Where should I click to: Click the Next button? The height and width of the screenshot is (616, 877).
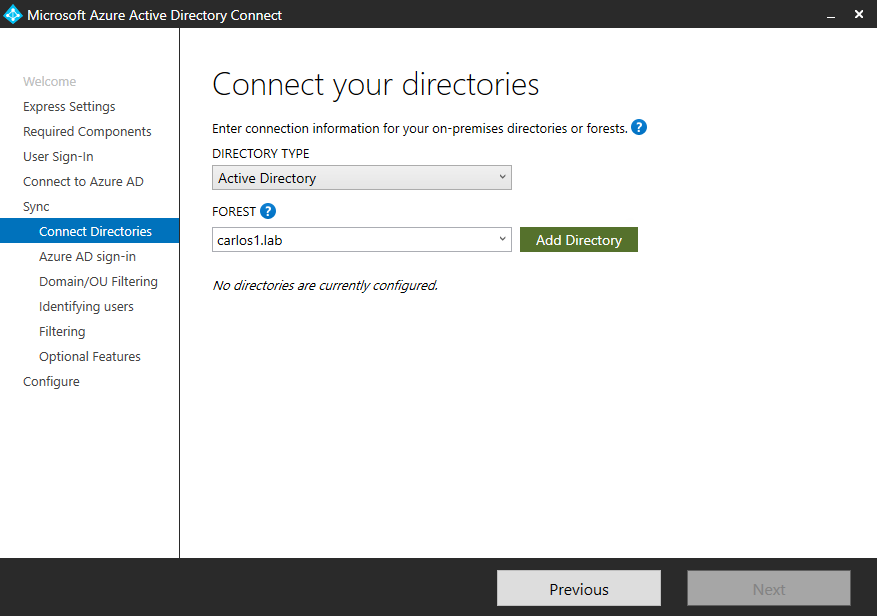tap(768, 589)
